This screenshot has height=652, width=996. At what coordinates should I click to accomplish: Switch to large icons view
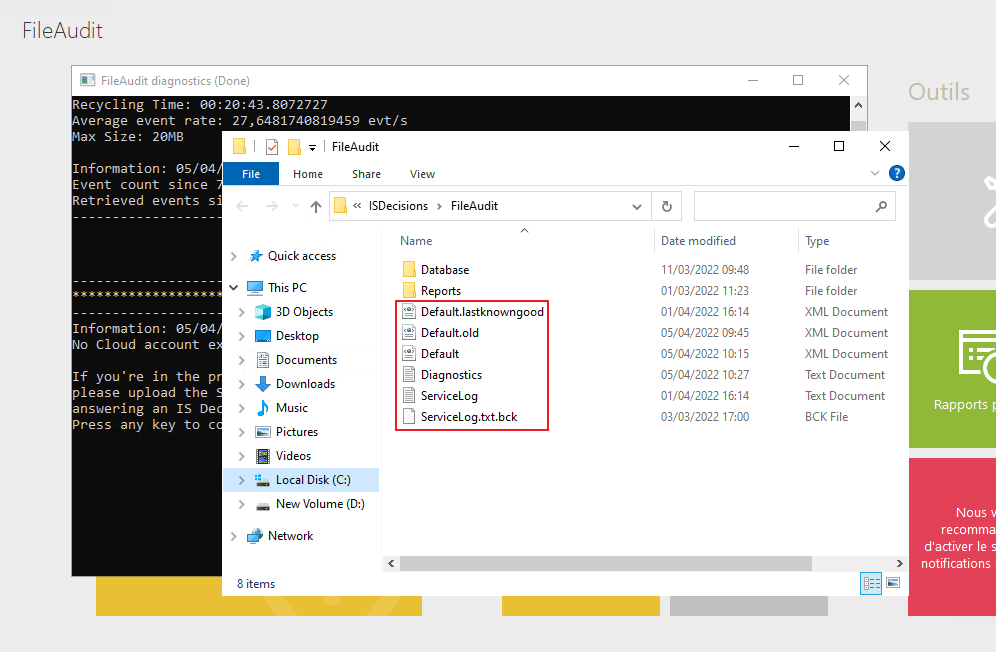pyautogui.click(x=893, y=583)
